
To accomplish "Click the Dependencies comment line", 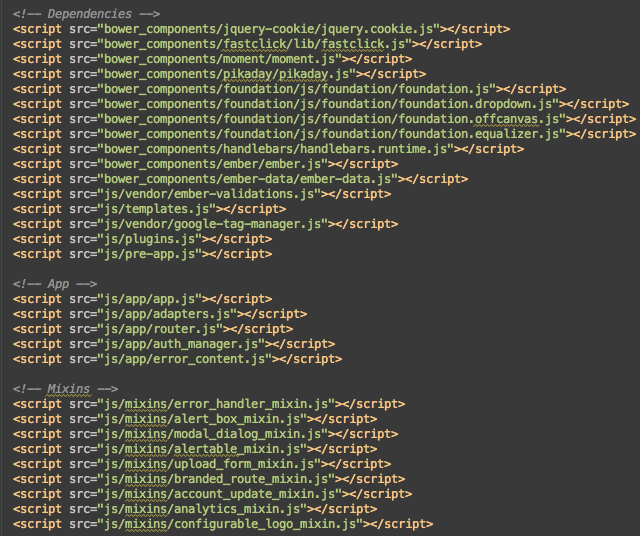I will coord(86,14).
